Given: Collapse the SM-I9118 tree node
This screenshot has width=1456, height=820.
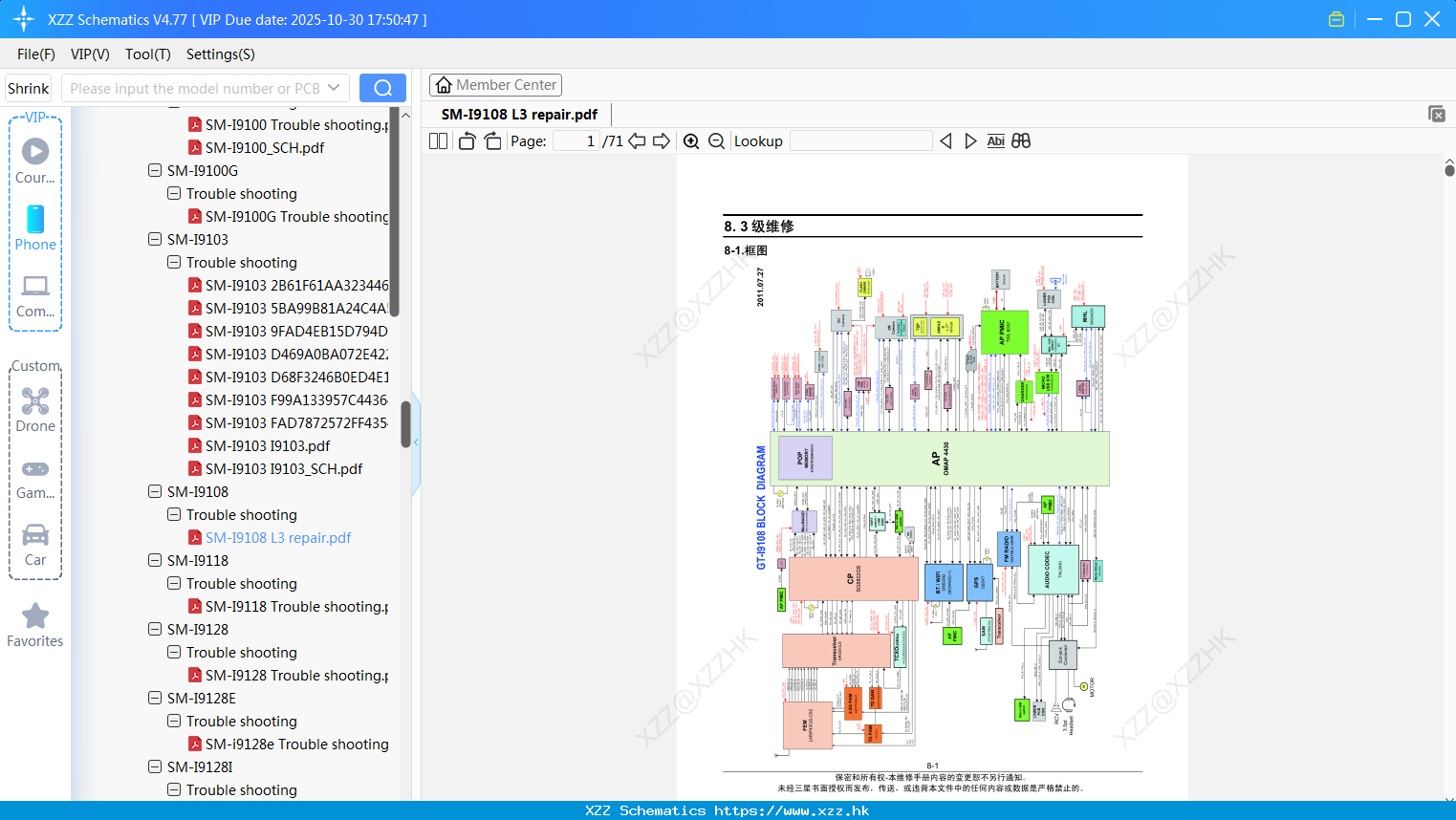Looking at the screenshot, I should [x=155, y=561].
